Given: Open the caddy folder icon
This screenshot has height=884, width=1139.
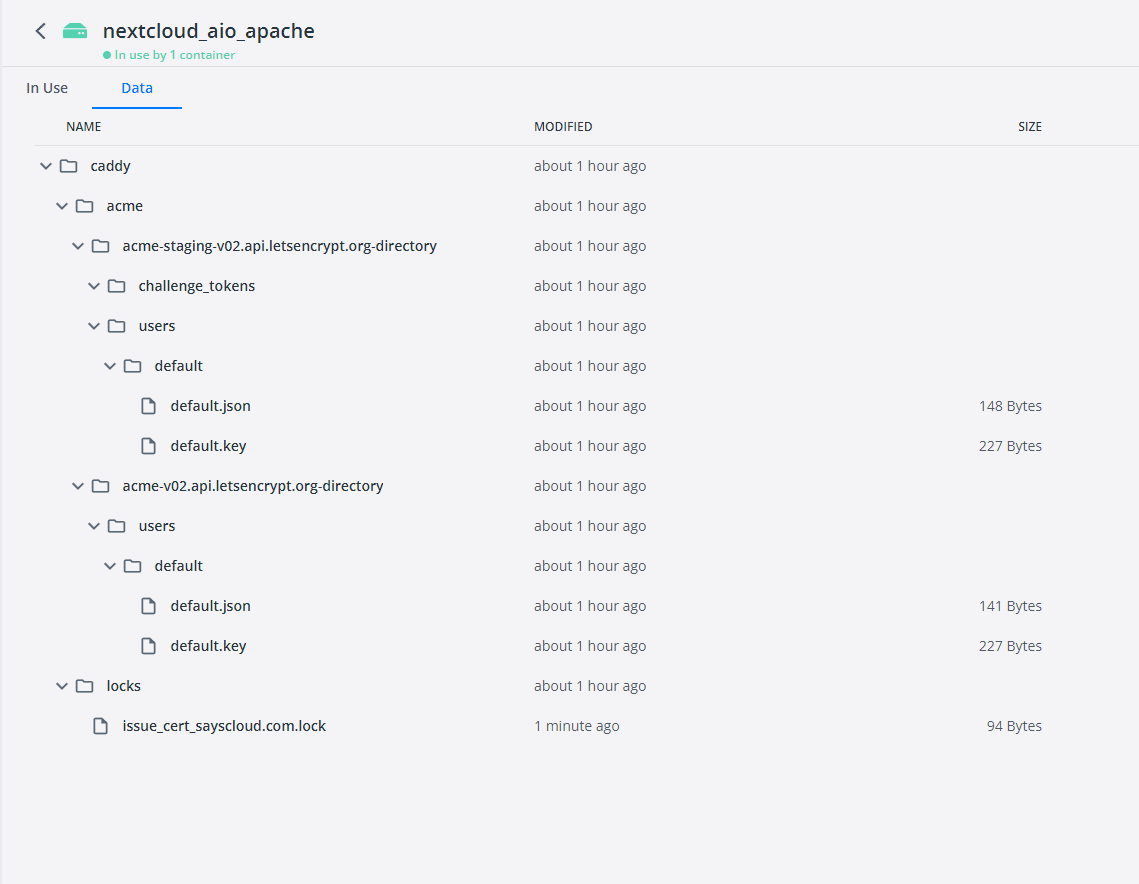Looking at the screenshot, I should (x=68, y=165).
